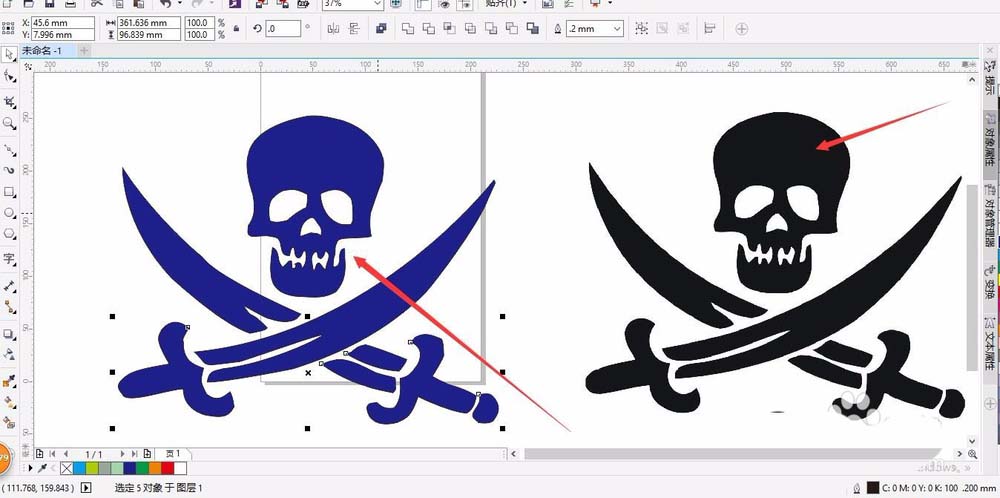Select the Freehand drawing tool
Screen dimensions: 1000x498
(10, 150)
